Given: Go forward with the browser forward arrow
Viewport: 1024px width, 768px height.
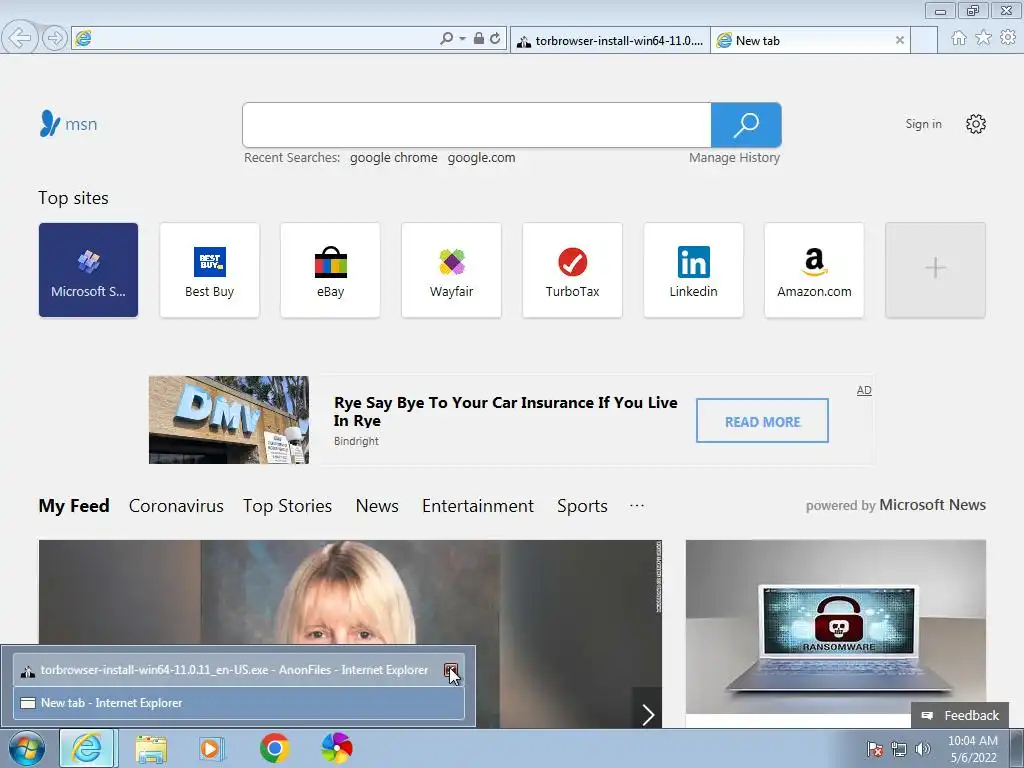Looking at the screenshot, I should pos(55,39).
